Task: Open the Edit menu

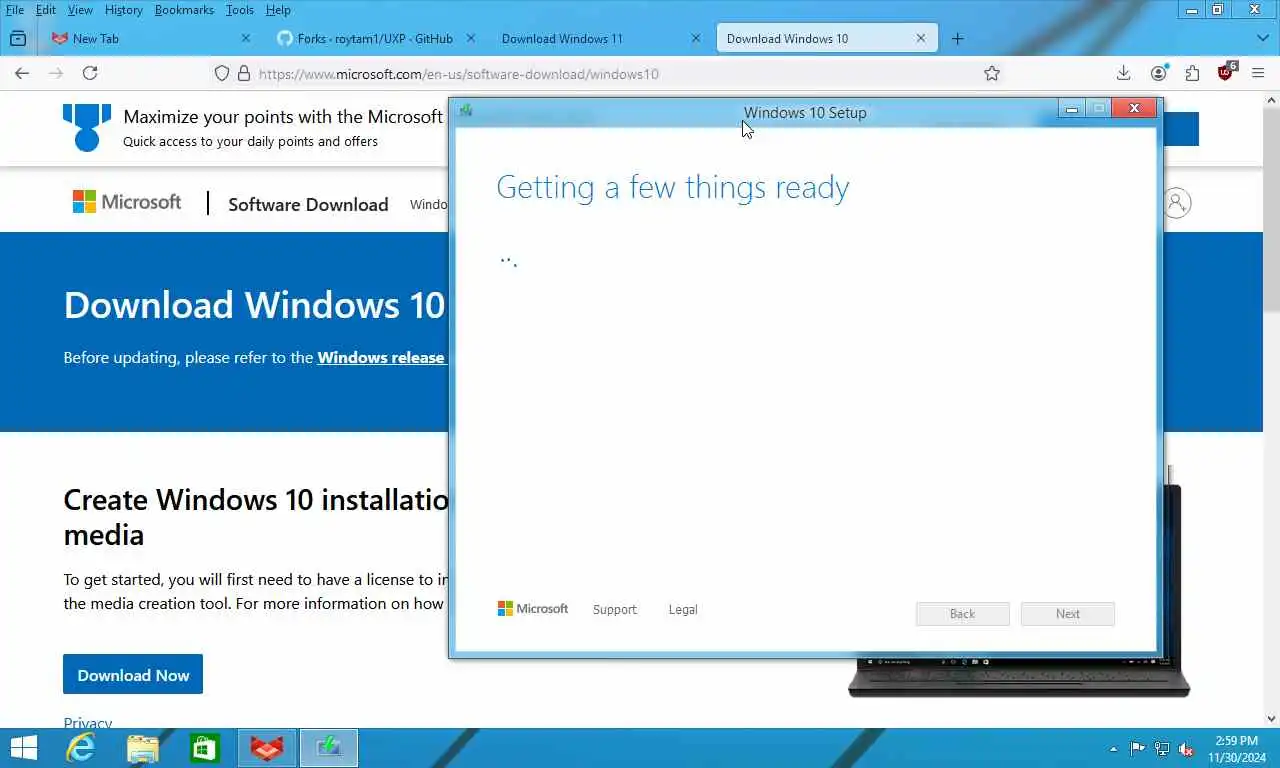Action: point(45,10)
